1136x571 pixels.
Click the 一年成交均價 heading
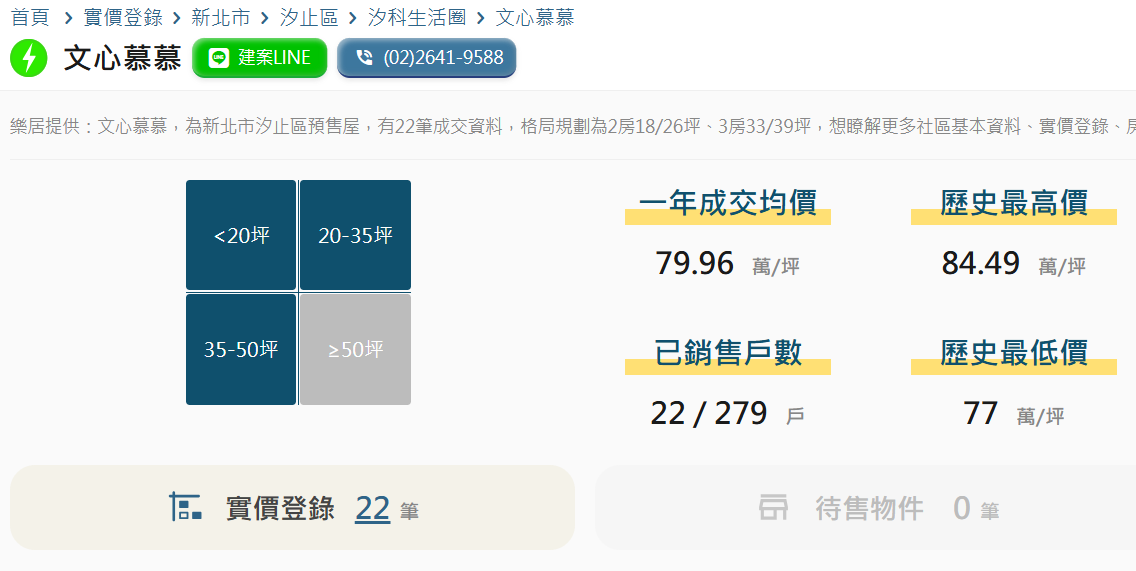click(727, 203)
